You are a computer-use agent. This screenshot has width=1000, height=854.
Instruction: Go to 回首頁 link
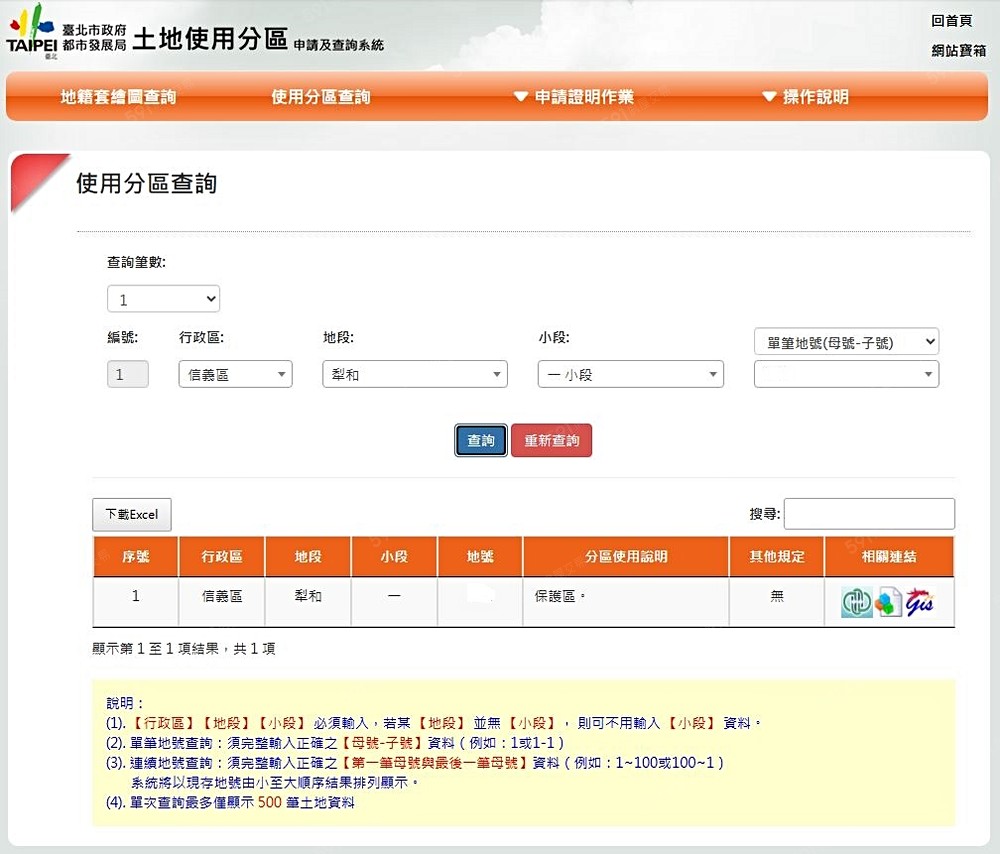pos(951,21)
